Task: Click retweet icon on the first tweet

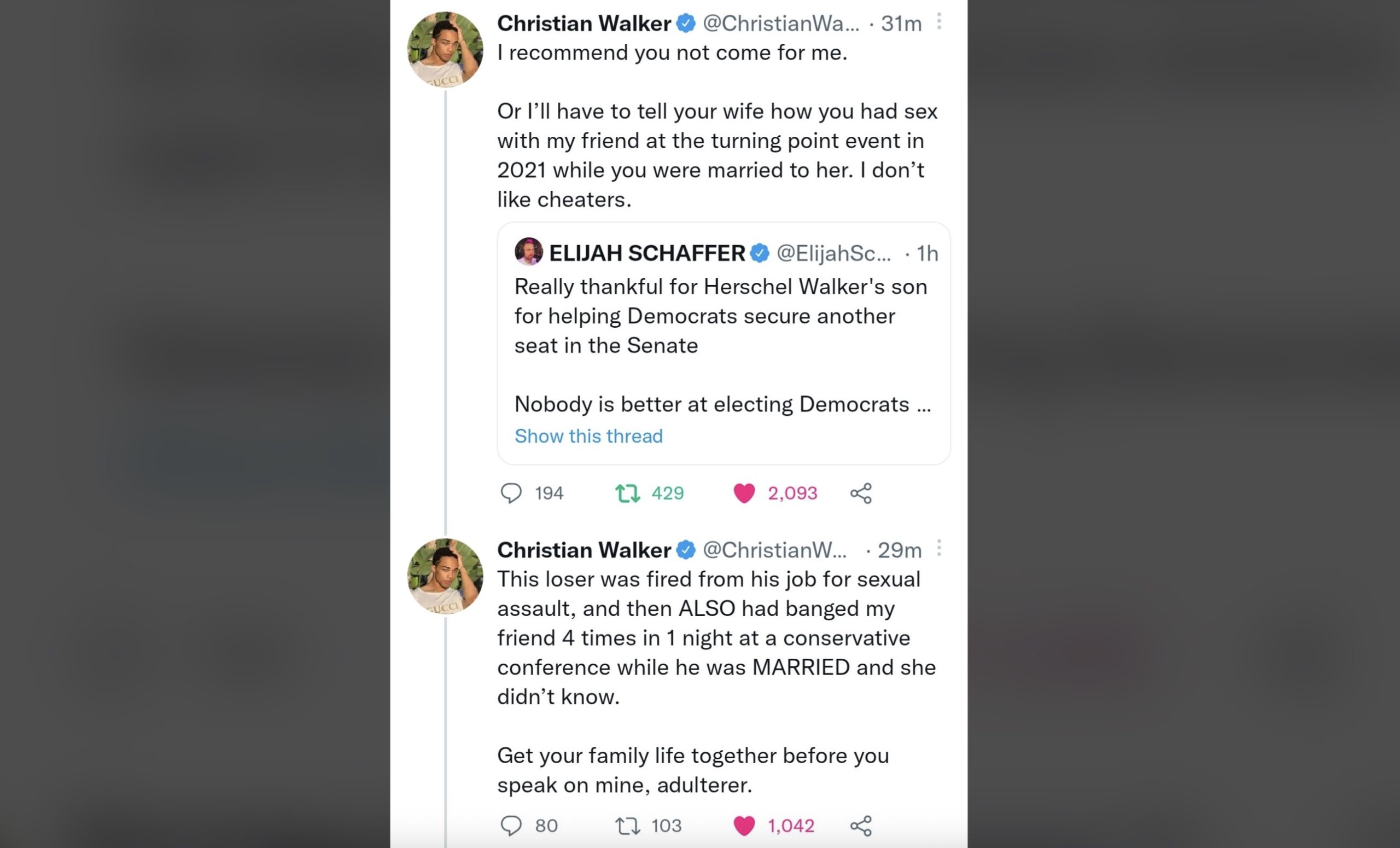Action: [x=627, y=493]
